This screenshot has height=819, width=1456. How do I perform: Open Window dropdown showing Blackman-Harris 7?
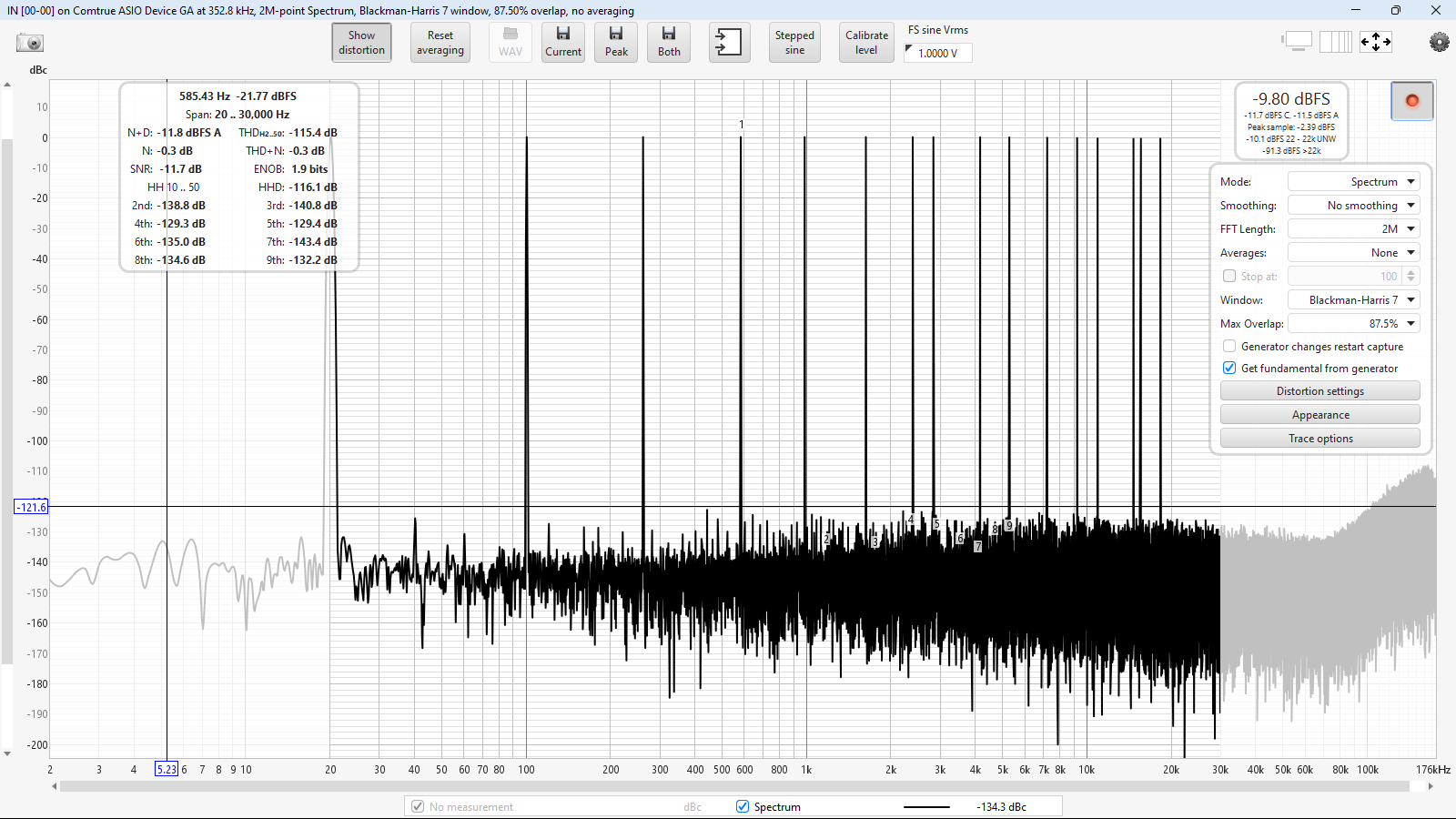[1353, 300]
